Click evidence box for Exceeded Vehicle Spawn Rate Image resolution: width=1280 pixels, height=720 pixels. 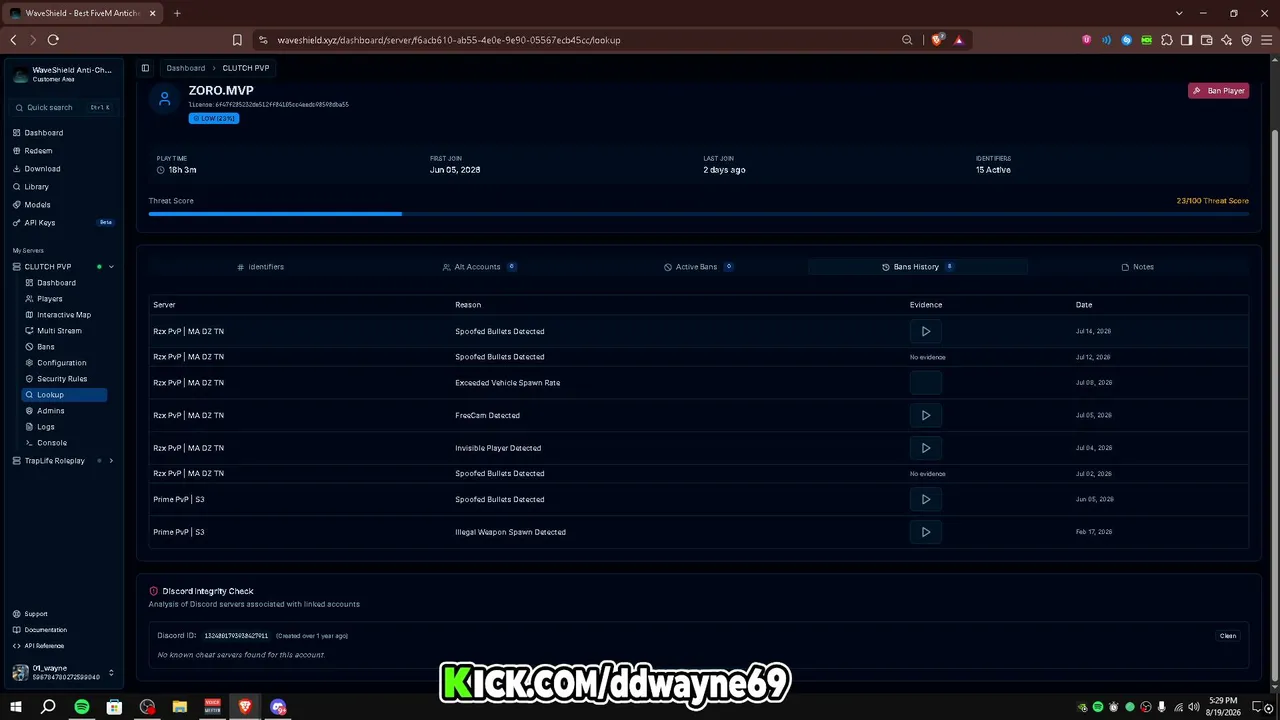(x=926, y=382)
